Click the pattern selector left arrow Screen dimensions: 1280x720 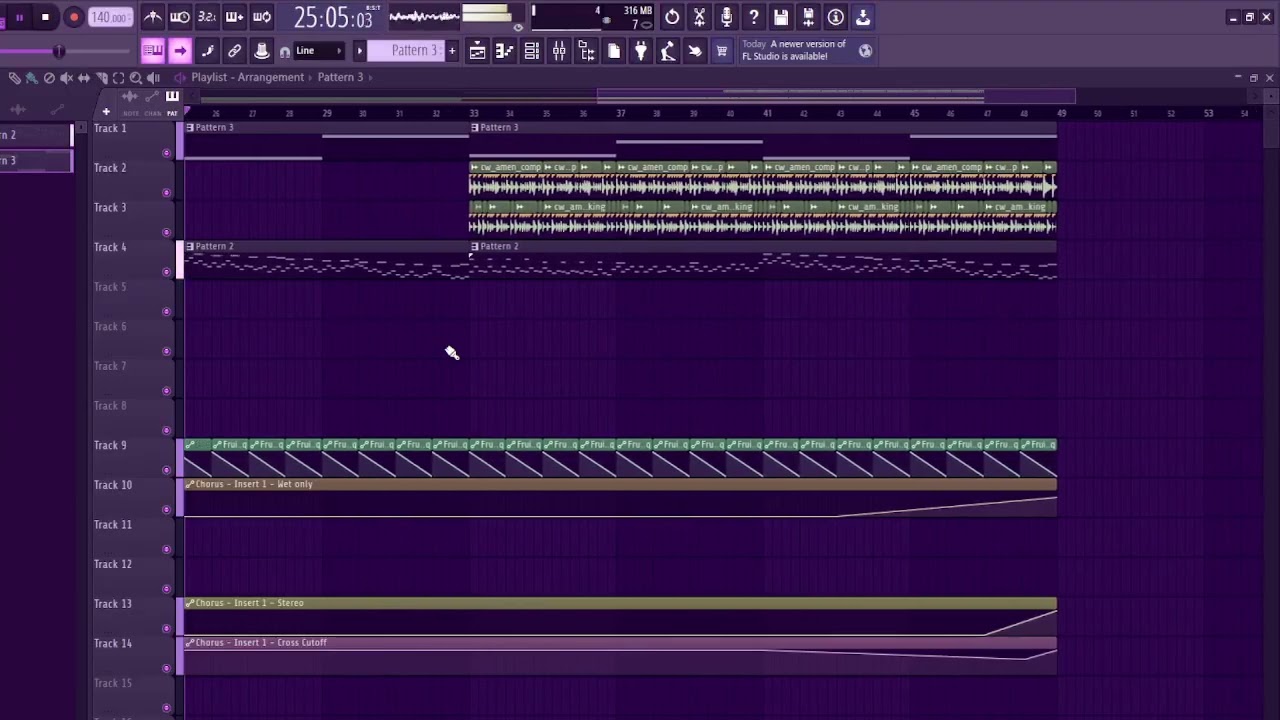[359, 51]
